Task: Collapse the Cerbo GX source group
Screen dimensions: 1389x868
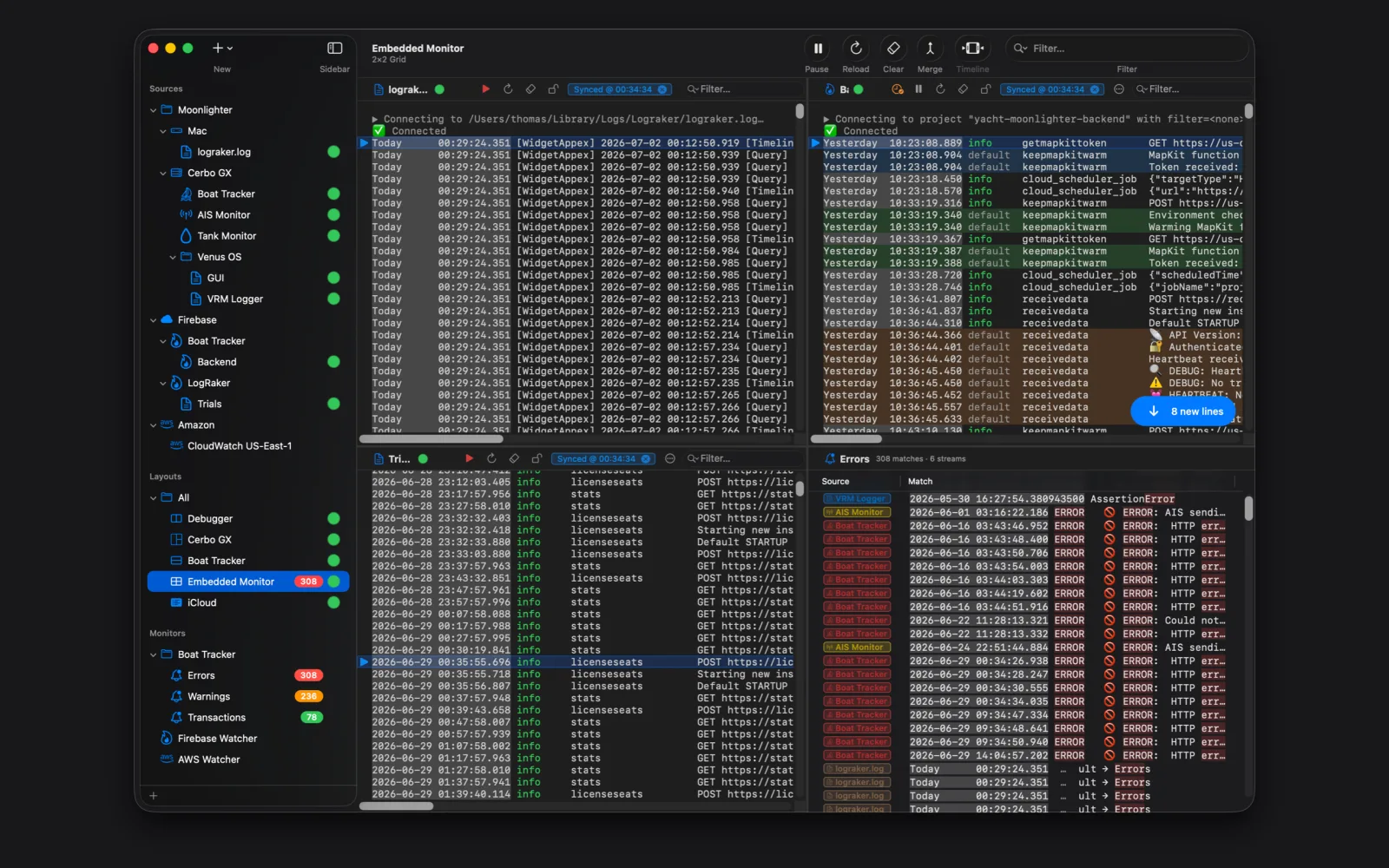Action: point(163,173)
